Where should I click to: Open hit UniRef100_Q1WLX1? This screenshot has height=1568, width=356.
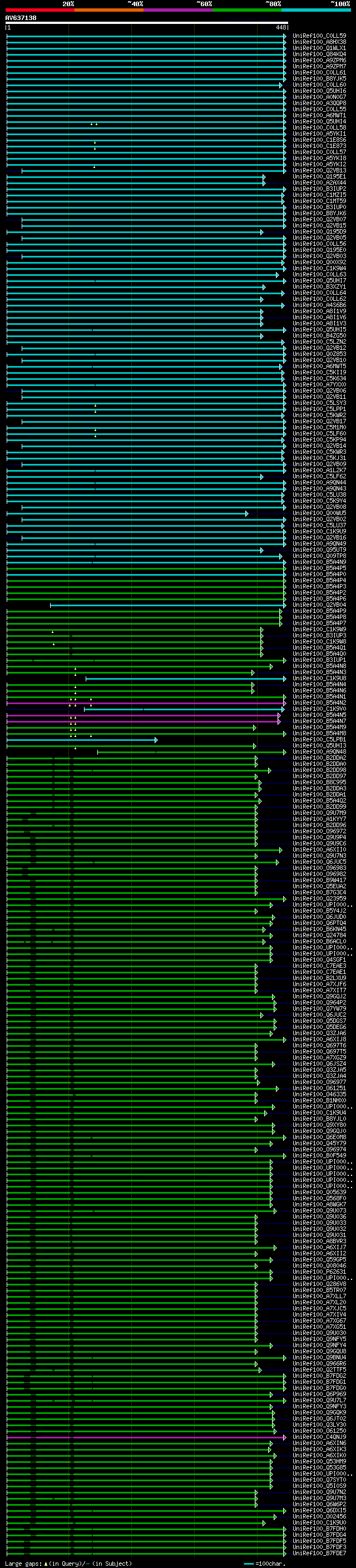pyautogui.click(x=319, y=48)
